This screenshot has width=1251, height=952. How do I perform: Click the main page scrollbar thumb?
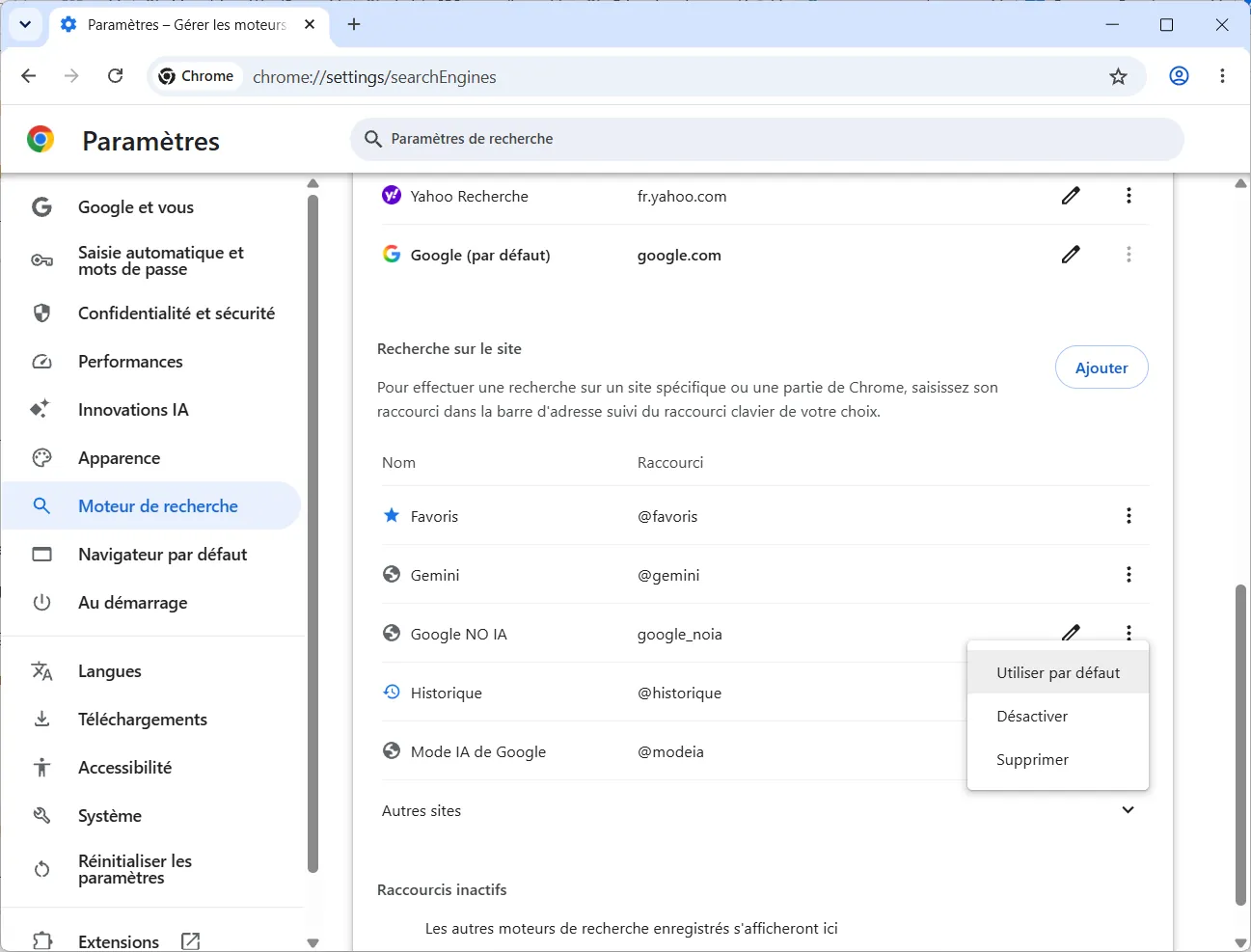(1241, 745)
